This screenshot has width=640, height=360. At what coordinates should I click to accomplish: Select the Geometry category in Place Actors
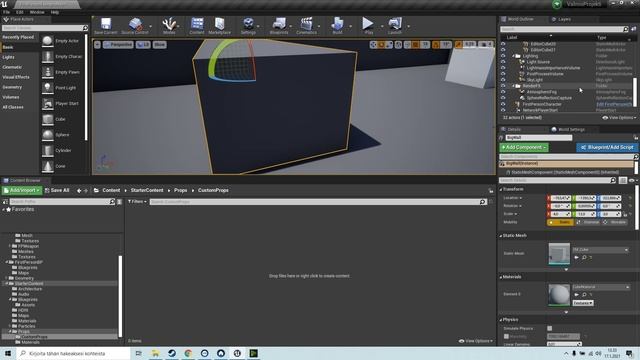(12, 87)
